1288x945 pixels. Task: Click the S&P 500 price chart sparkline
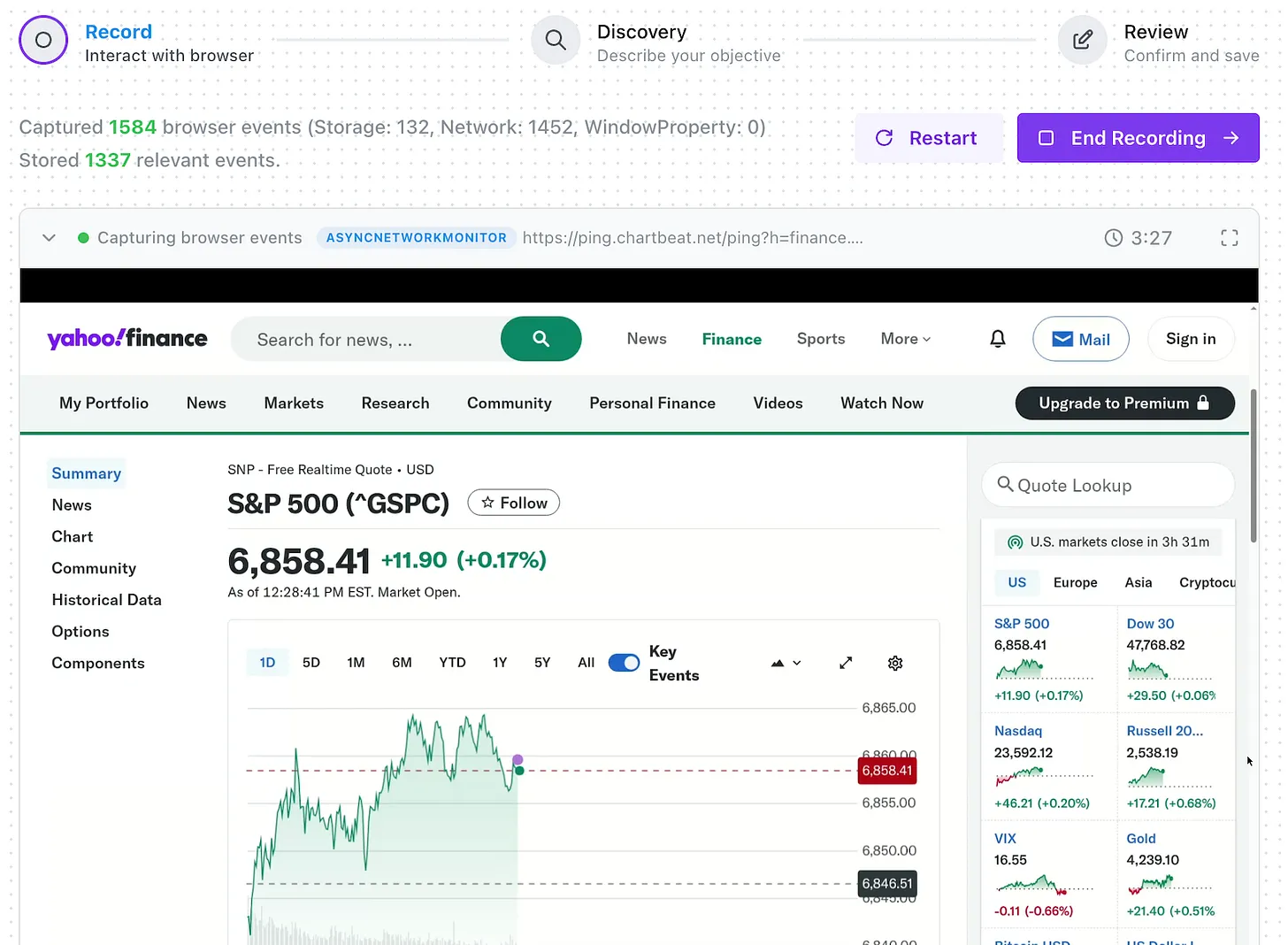[1021, 670]
